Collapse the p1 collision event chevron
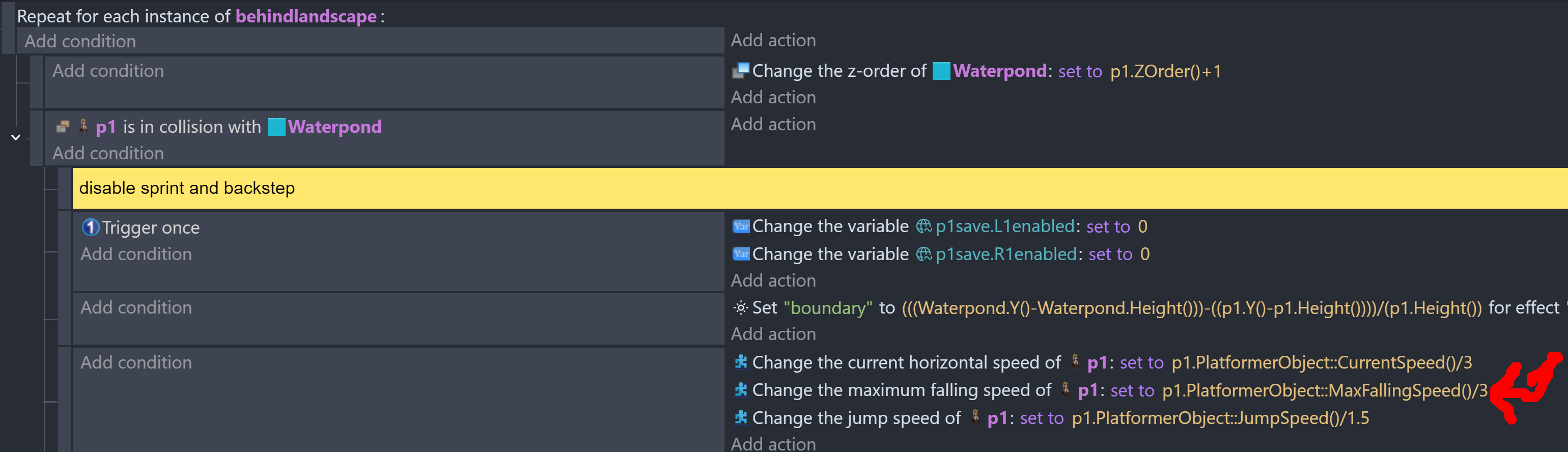 16,137
